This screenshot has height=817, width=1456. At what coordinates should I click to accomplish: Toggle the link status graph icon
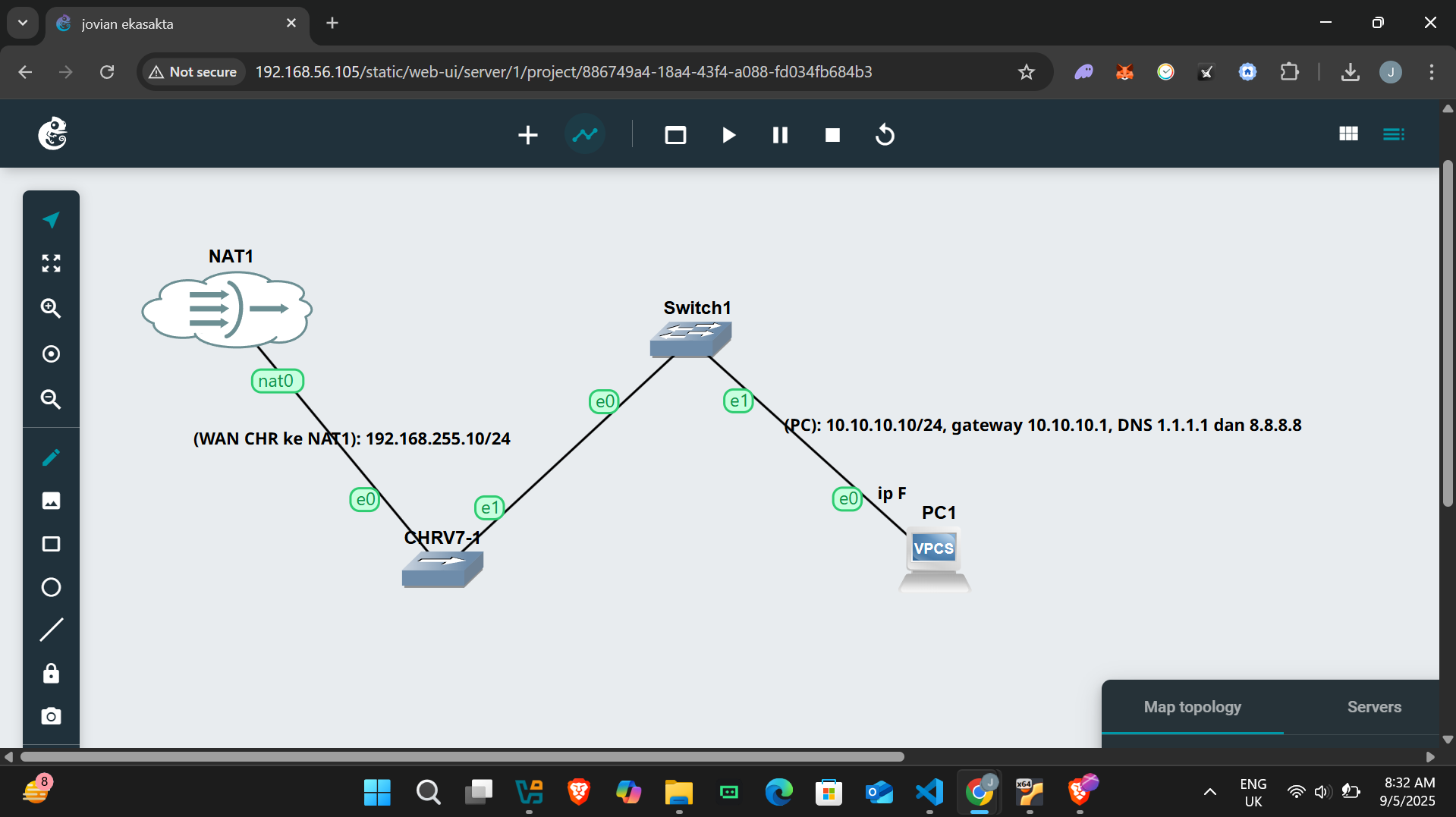[585, 135]
